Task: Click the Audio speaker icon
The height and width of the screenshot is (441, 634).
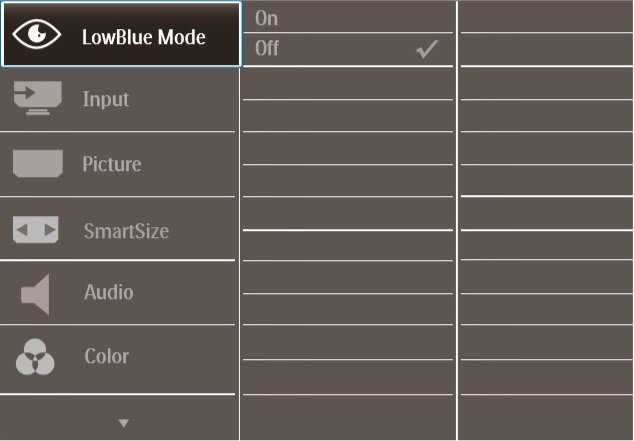Action: [x=36, y=295]
